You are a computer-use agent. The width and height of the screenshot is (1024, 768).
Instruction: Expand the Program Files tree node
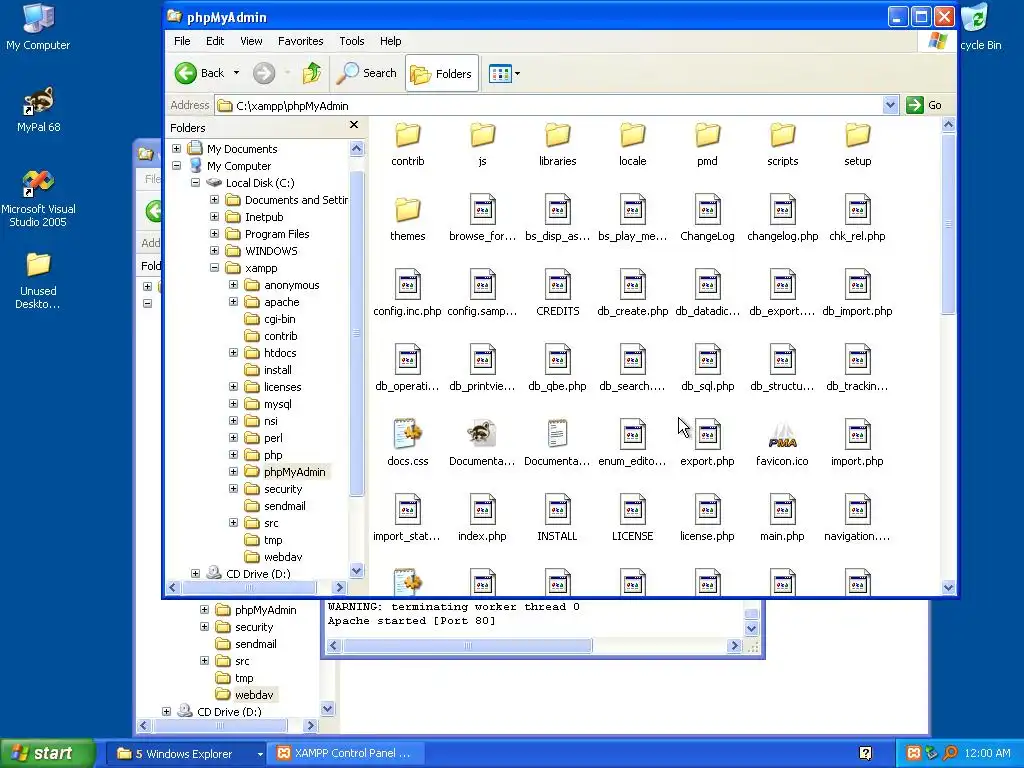click(214, 234)
